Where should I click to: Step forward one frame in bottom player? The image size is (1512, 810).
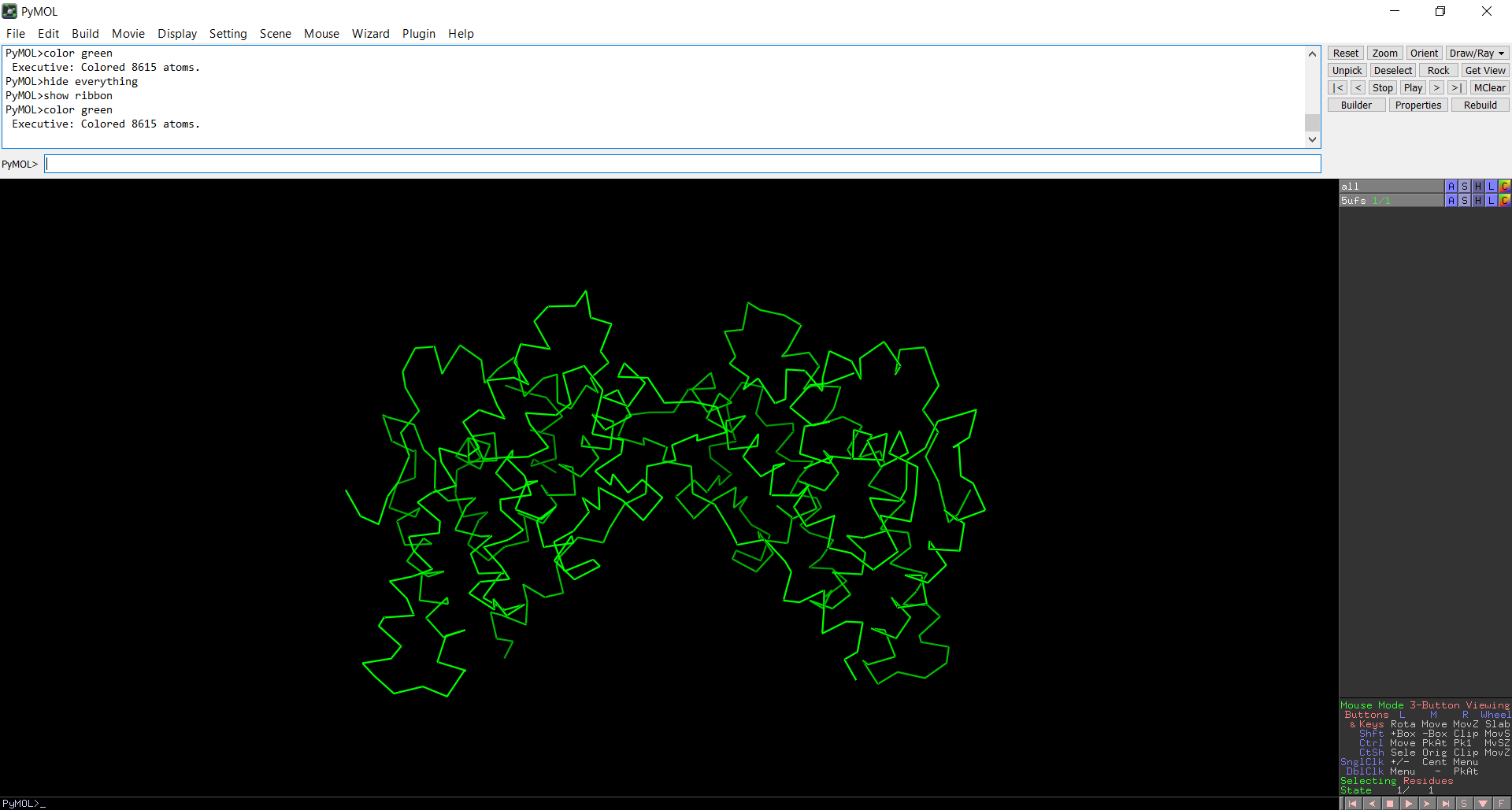[x=1427, y=804]
